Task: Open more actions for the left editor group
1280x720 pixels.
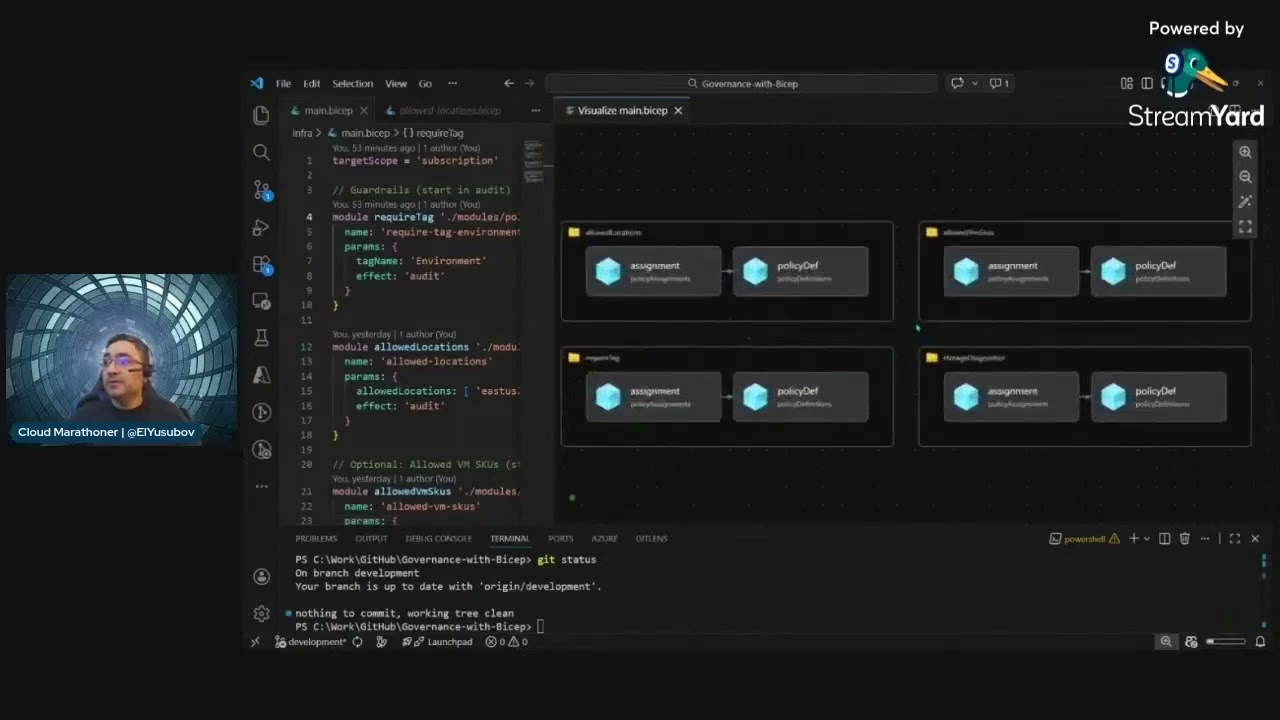Action: coord(536,110)
